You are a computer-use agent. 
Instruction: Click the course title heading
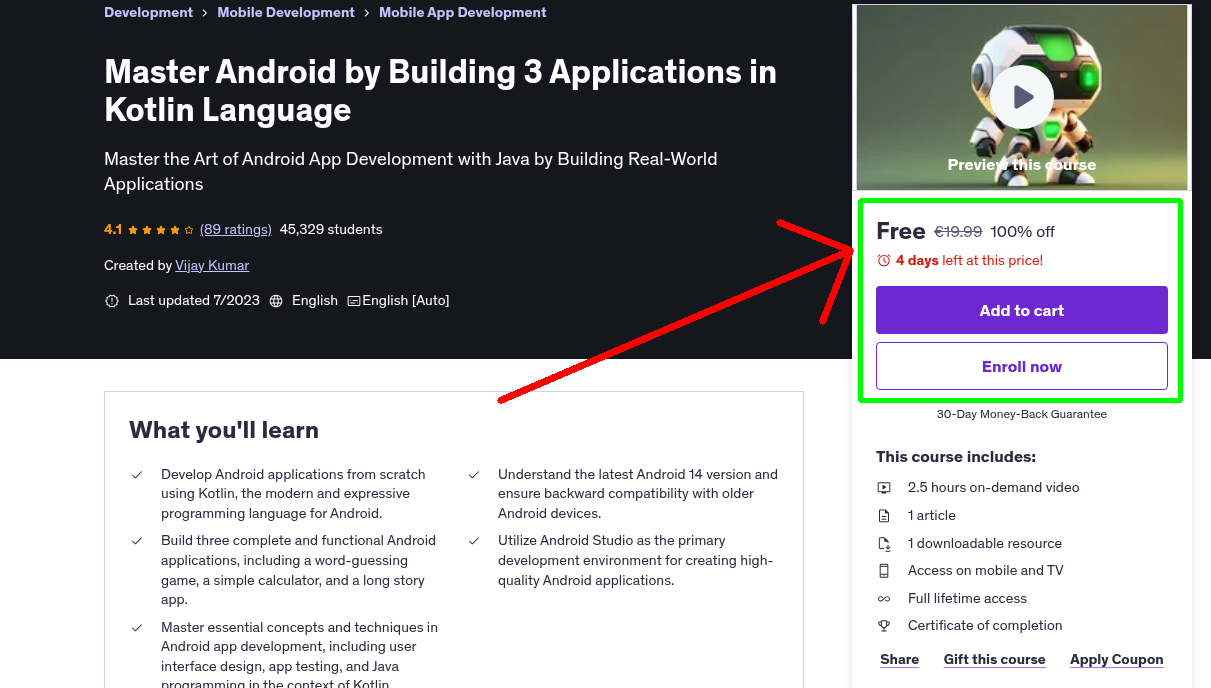pyautogui.click(x=440, y=90)
